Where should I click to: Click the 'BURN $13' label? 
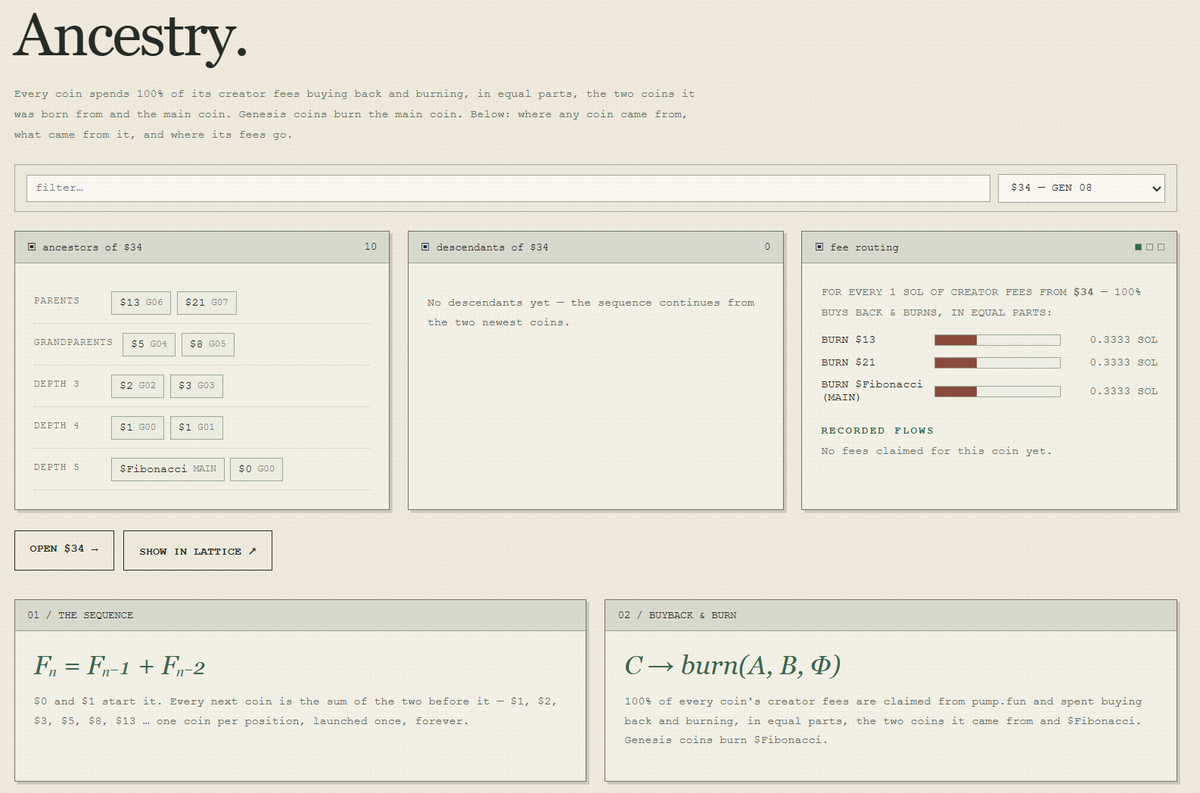pyautogui.click(x=848, y=340)
